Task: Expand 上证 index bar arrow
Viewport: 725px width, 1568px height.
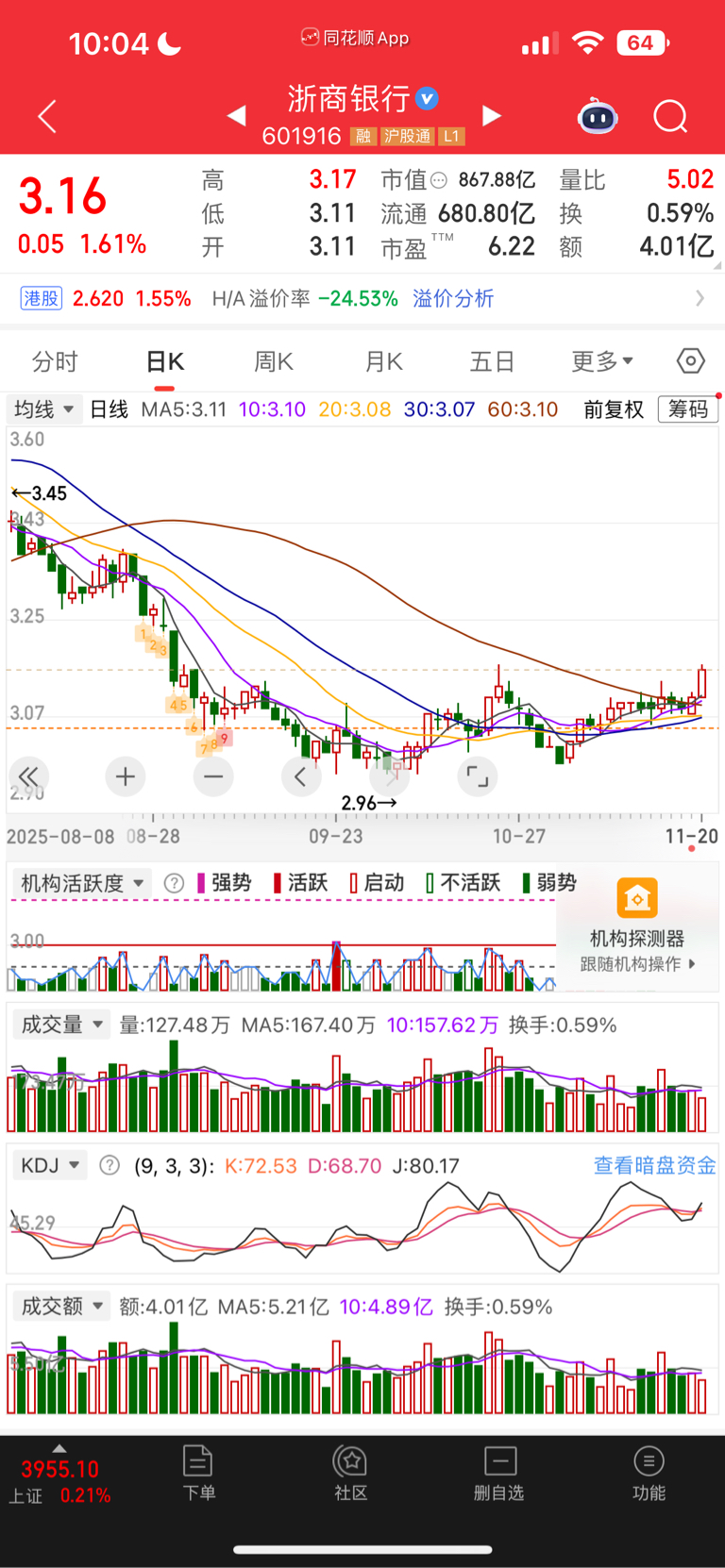Action: point(59,1448)
